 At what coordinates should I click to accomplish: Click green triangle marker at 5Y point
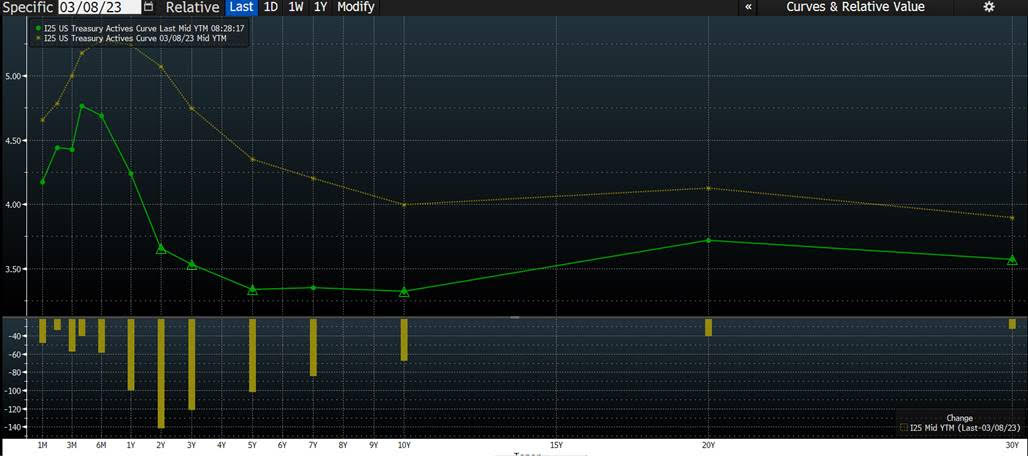(252, 290)
